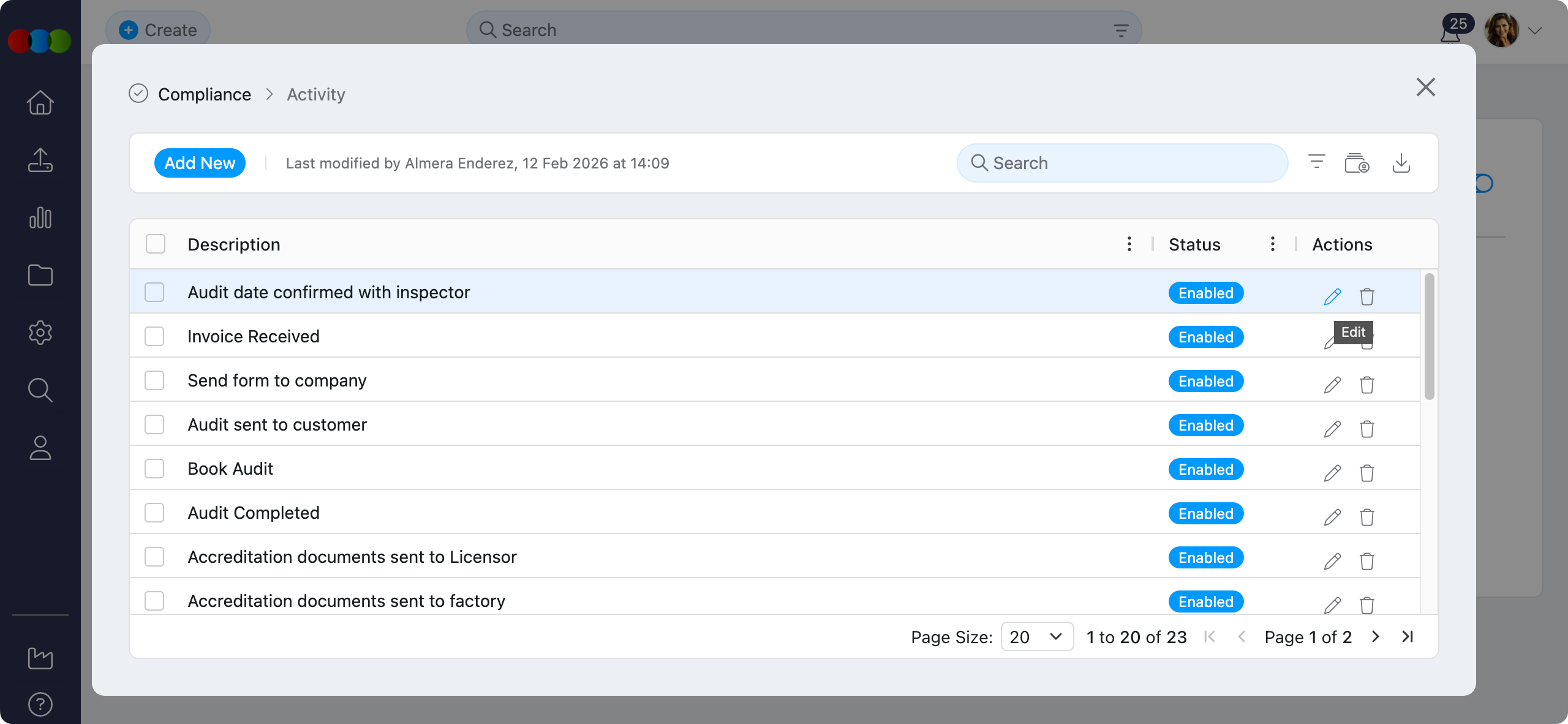The width and height of the screenshot is (1568, 724).
Task: Click the Activity breadcrumb item
Action: click(316, 94)
